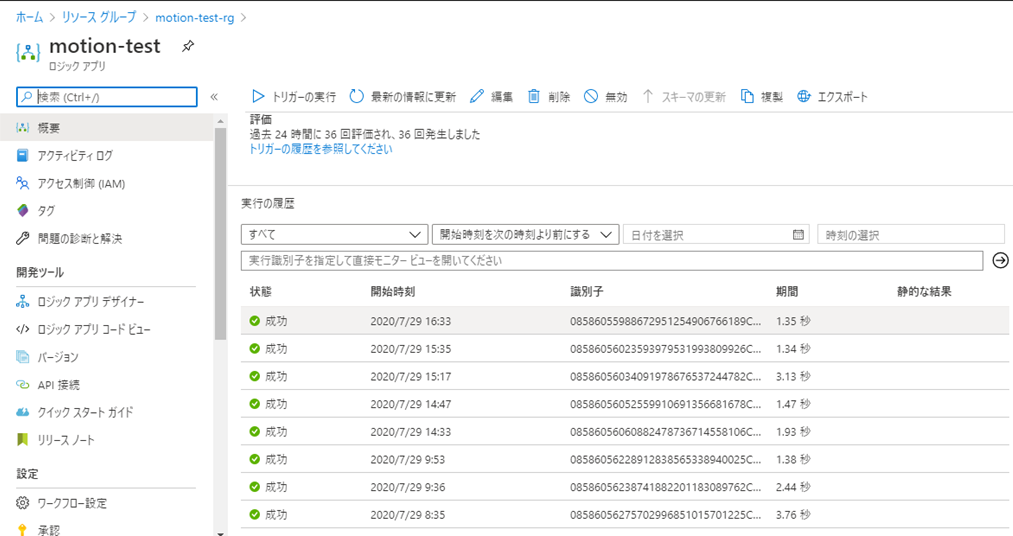Open トリガーの履歴を参照してください link
Viewport: 1013px width, 536px height.
pyautogui.click(x=320, y=149)
